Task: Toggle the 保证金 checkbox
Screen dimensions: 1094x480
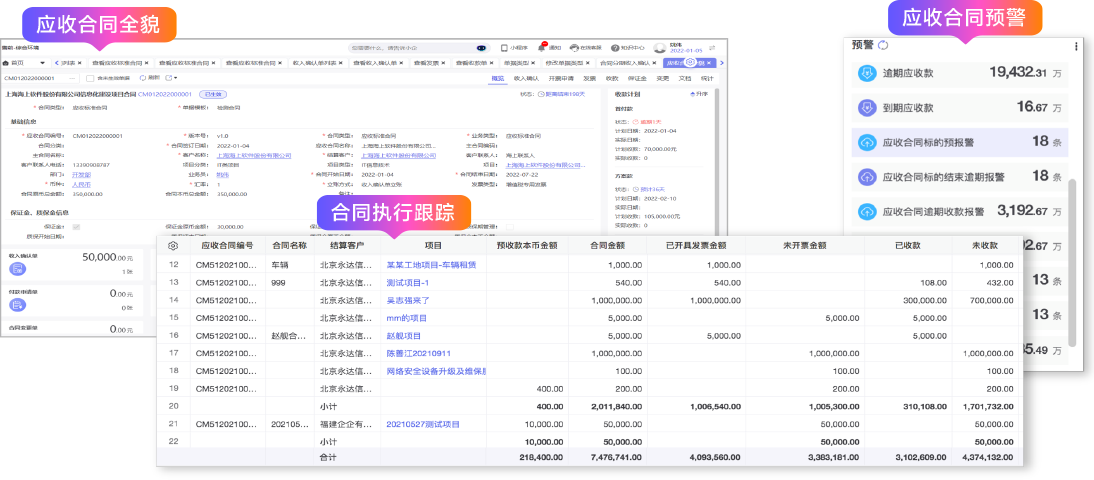Action: pos(75,227)
